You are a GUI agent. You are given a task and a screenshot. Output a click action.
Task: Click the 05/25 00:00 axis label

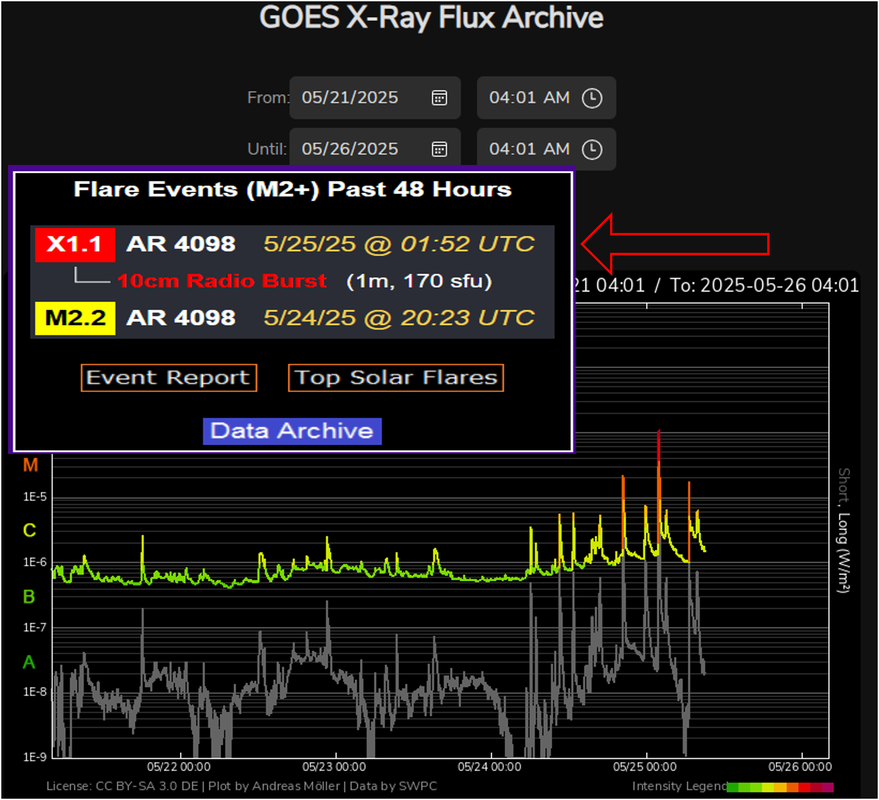coord(645,767)
